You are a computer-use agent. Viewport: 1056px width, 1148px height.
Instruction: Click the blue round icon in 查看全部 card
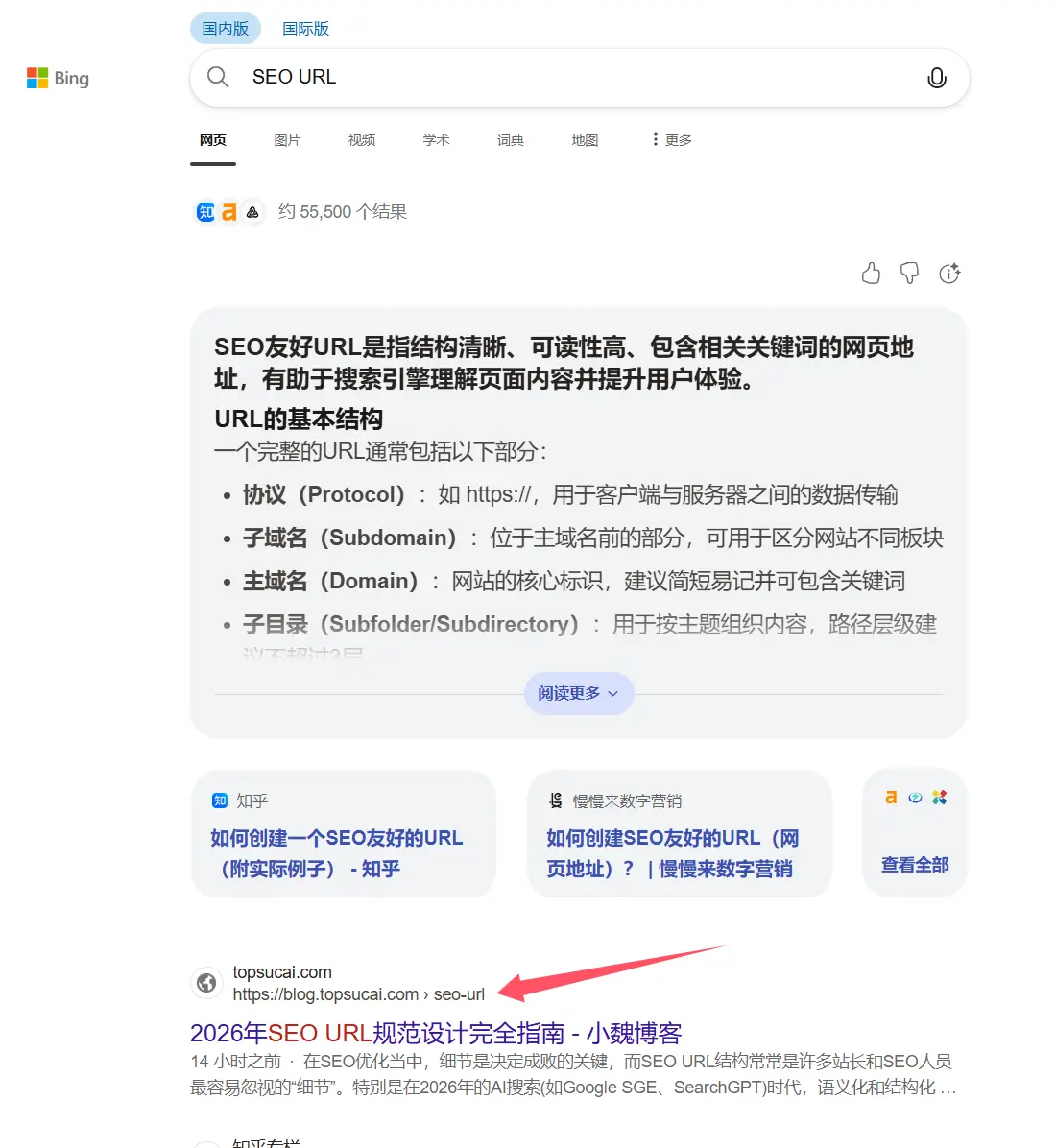click(x=915, y=798)
